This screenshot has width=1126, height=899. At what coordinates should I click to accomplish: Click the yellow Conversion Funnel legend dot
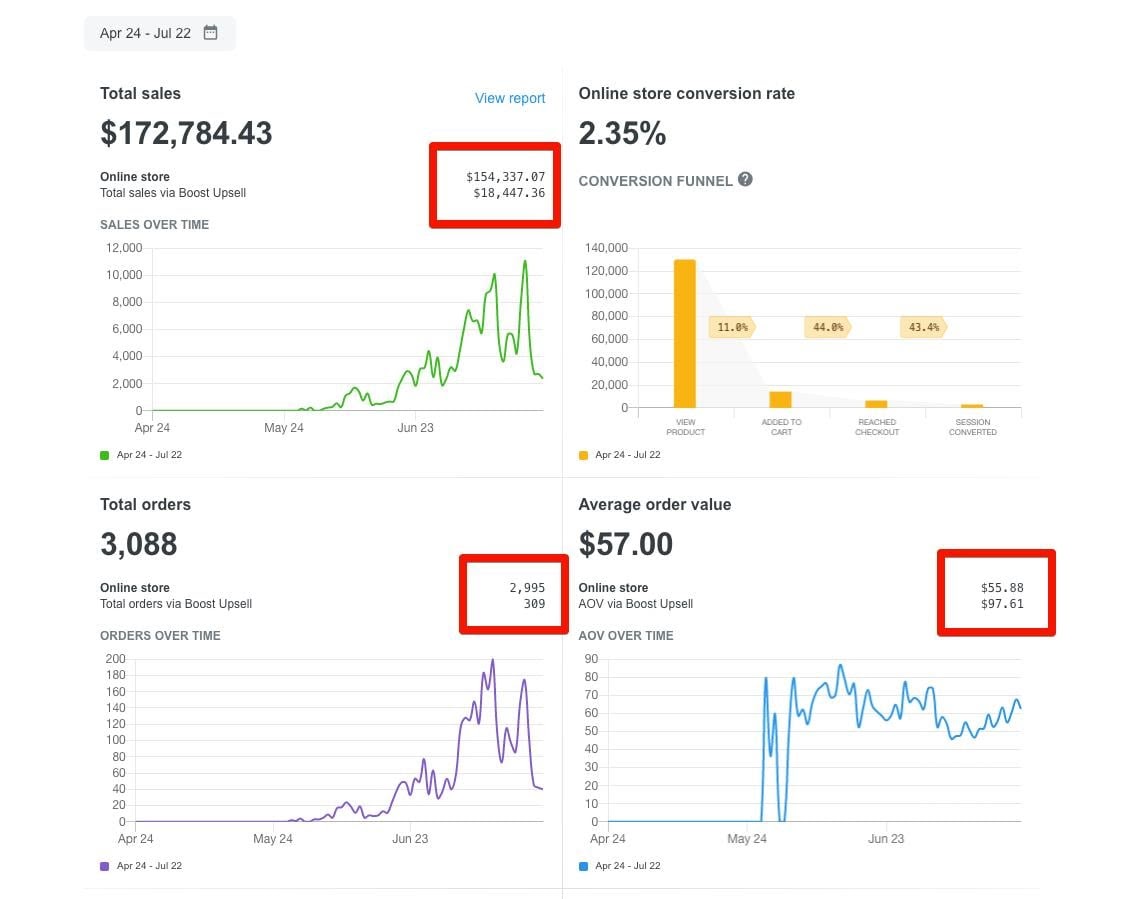coord(582,454)
